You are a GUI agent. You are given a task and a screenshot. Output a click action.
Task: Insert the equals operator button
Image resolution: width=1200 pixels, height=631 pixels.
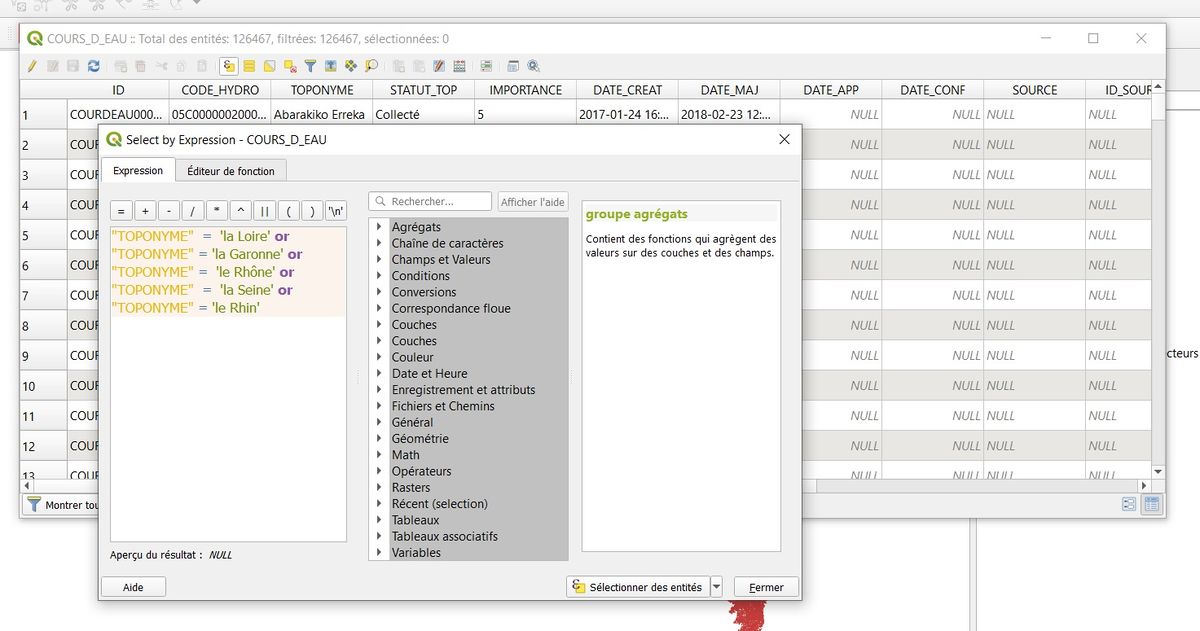coord(121,211)
